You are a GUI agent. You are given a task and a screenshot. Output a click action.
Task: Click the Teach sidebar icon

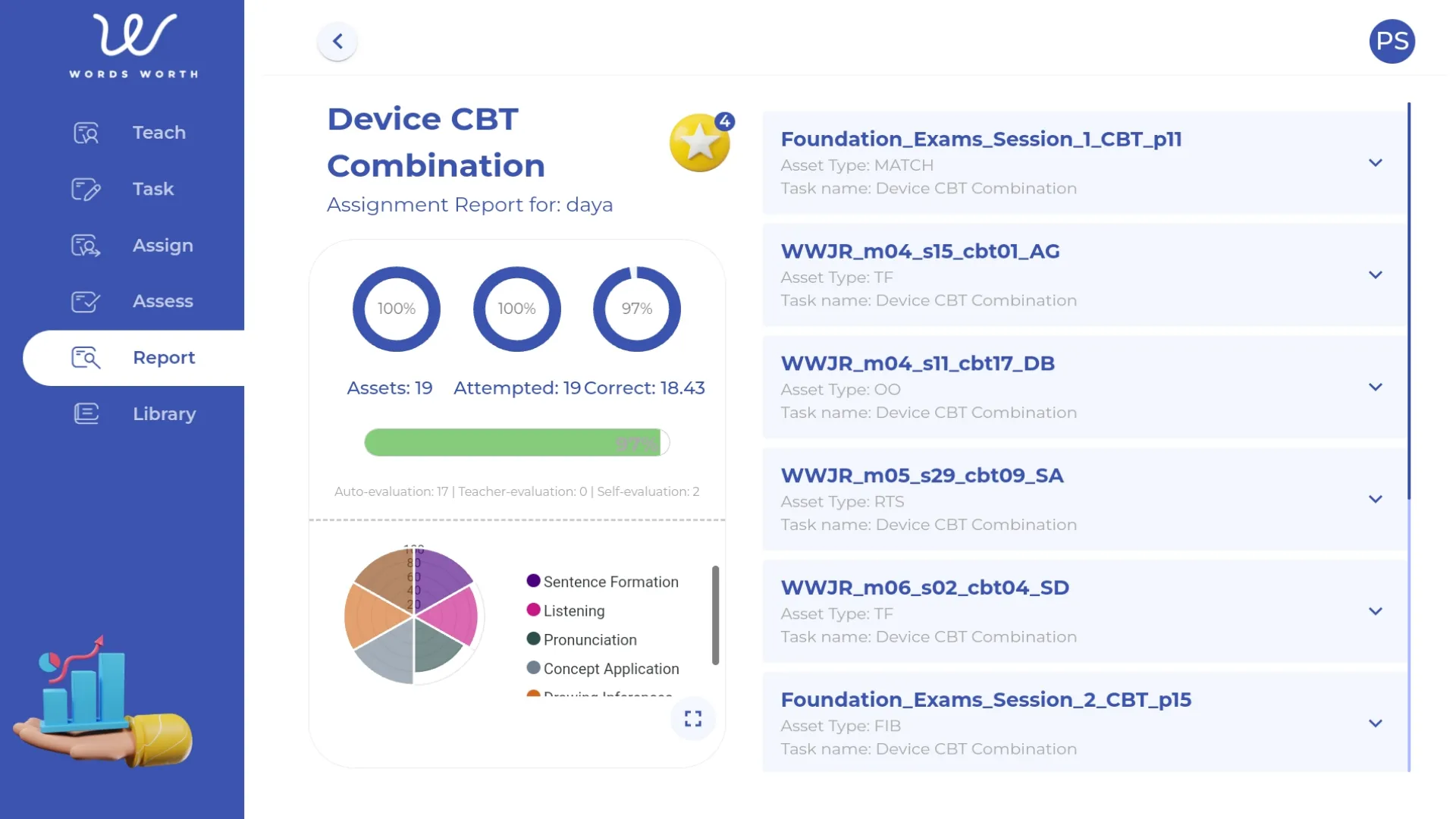tap(86, 133)
